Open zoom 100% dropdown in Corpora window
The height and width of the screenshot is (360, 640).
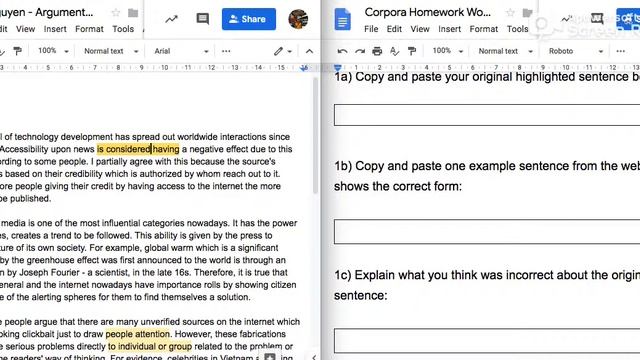(x=448, y=51)
